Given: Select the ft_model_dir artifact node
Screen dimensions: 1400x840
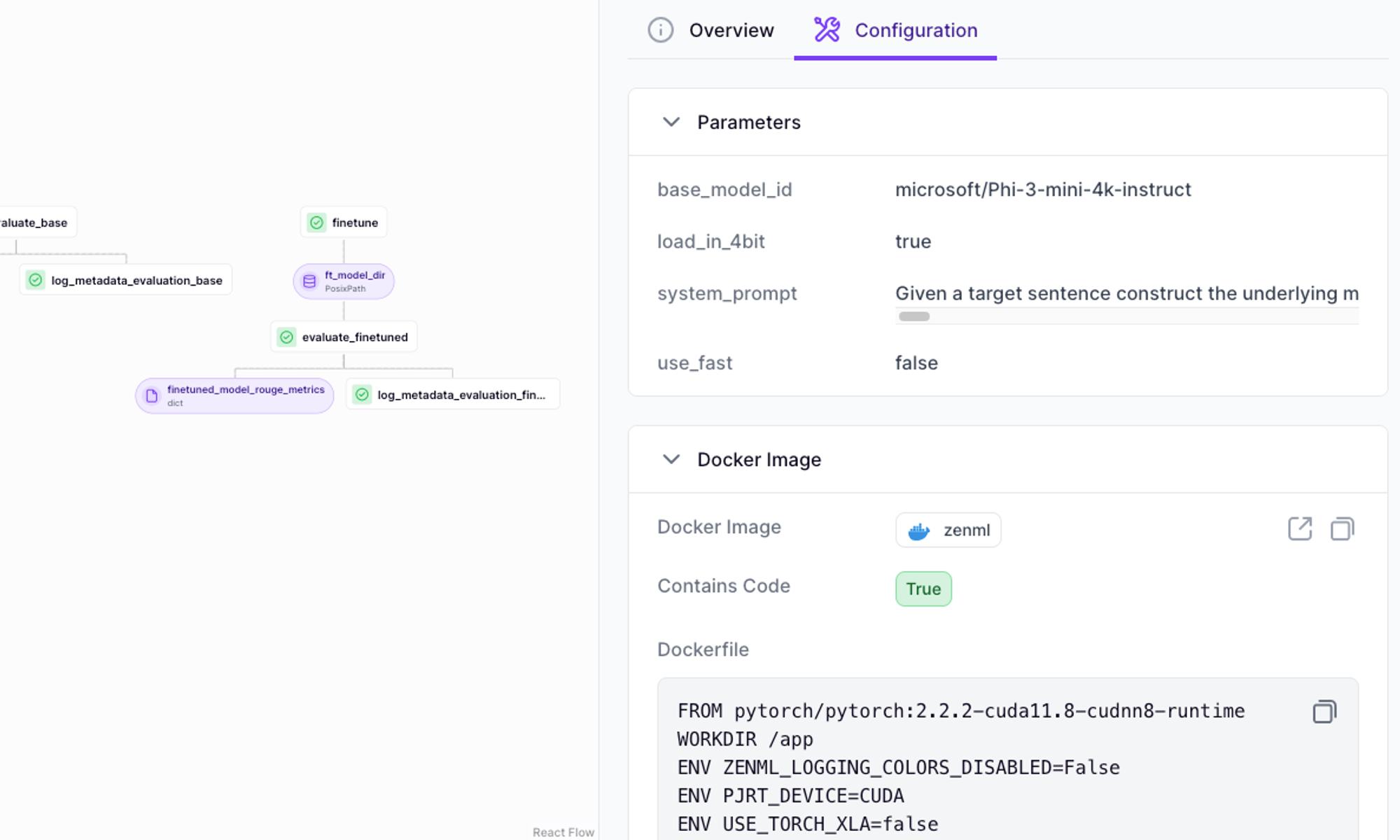Looking at the screenshot, I should [344, 281].
